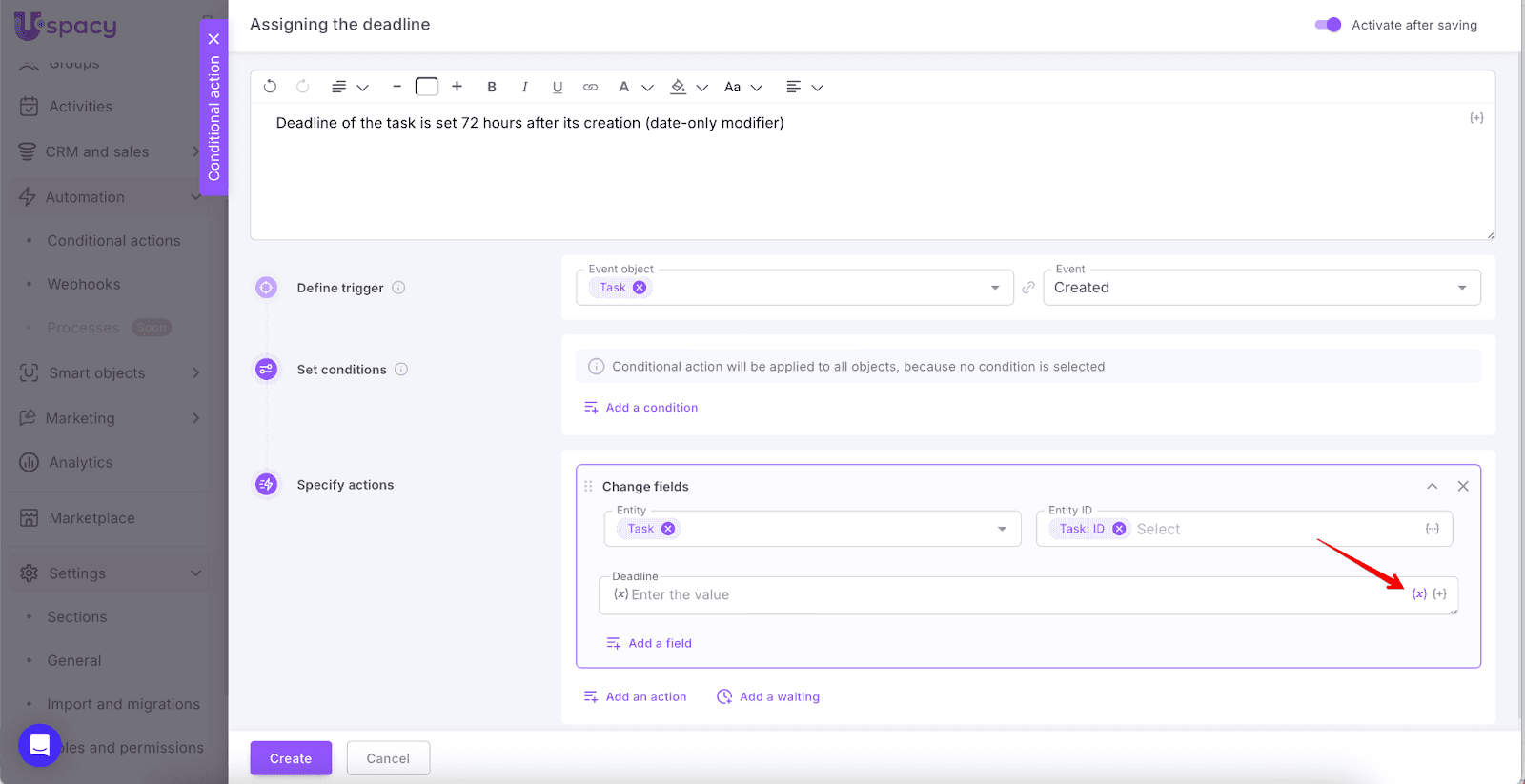Open the Event dropdown showing Created
Viewport: 1525px width, 784px height.
click(1261, 288)
